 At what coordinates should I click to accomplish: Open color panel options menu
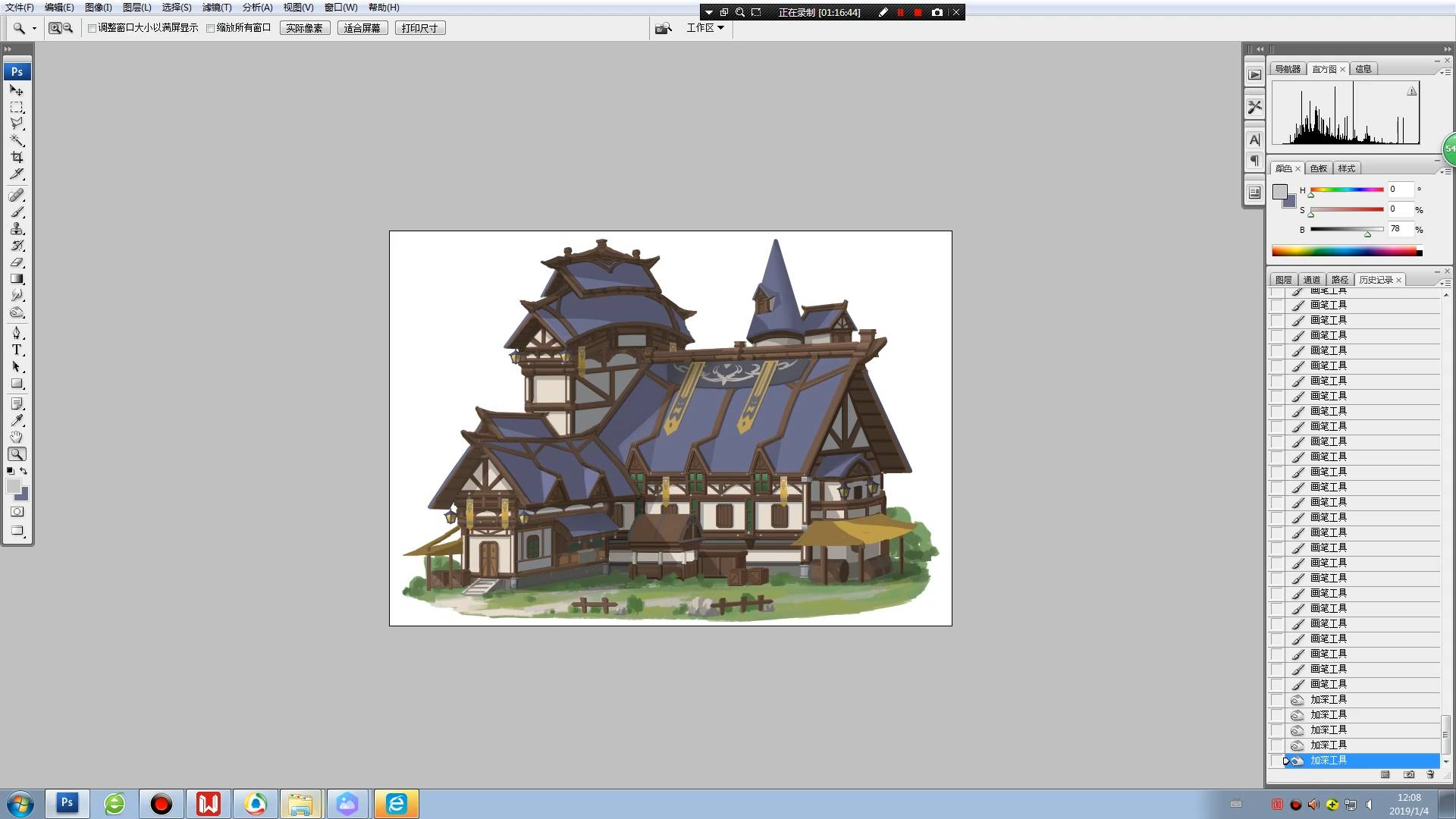(x=1445, y=171)
